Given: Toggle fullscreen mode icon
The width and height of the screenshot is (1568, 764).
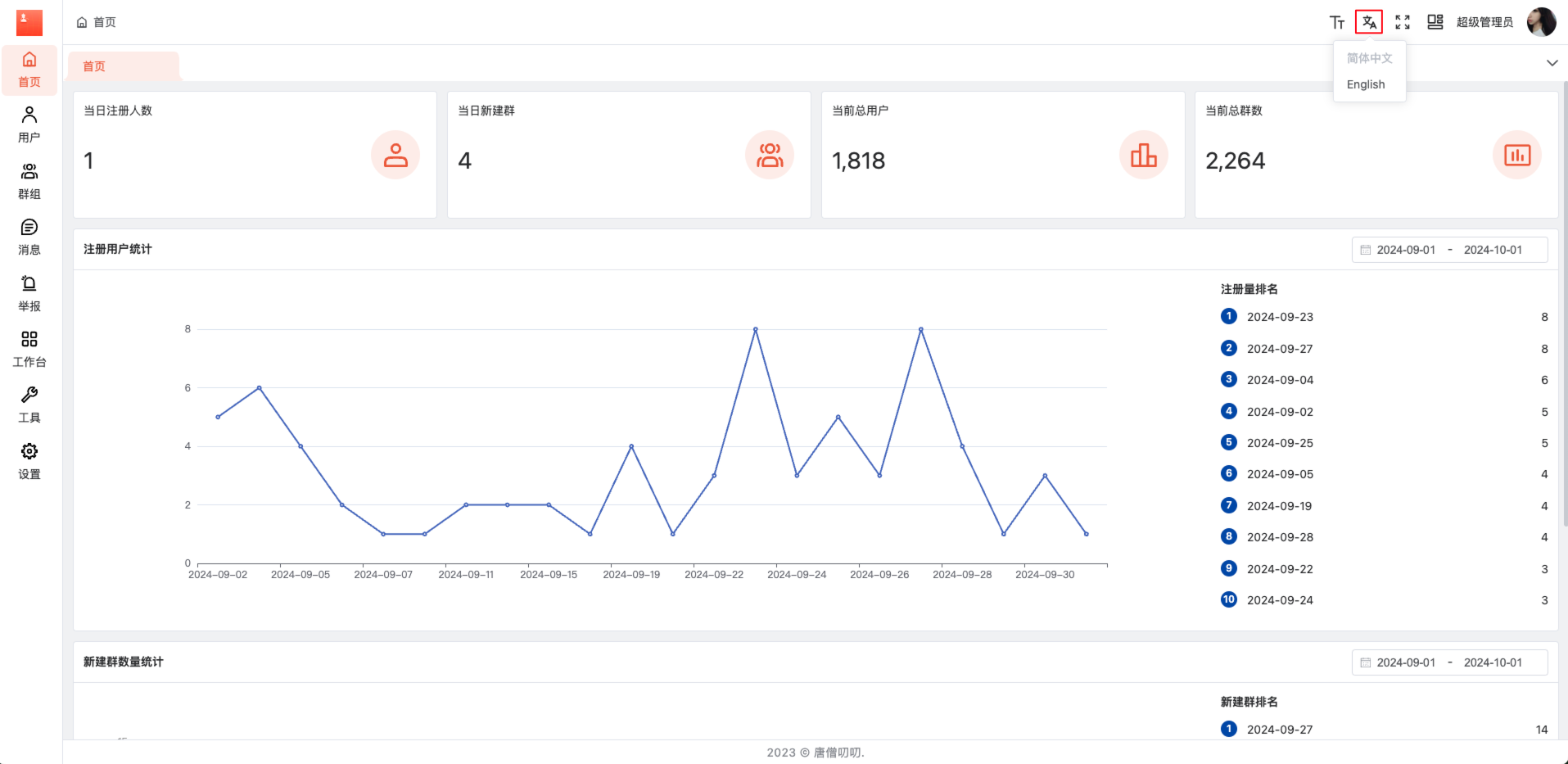Looking at the screenshot, I should coord(1402,22).
